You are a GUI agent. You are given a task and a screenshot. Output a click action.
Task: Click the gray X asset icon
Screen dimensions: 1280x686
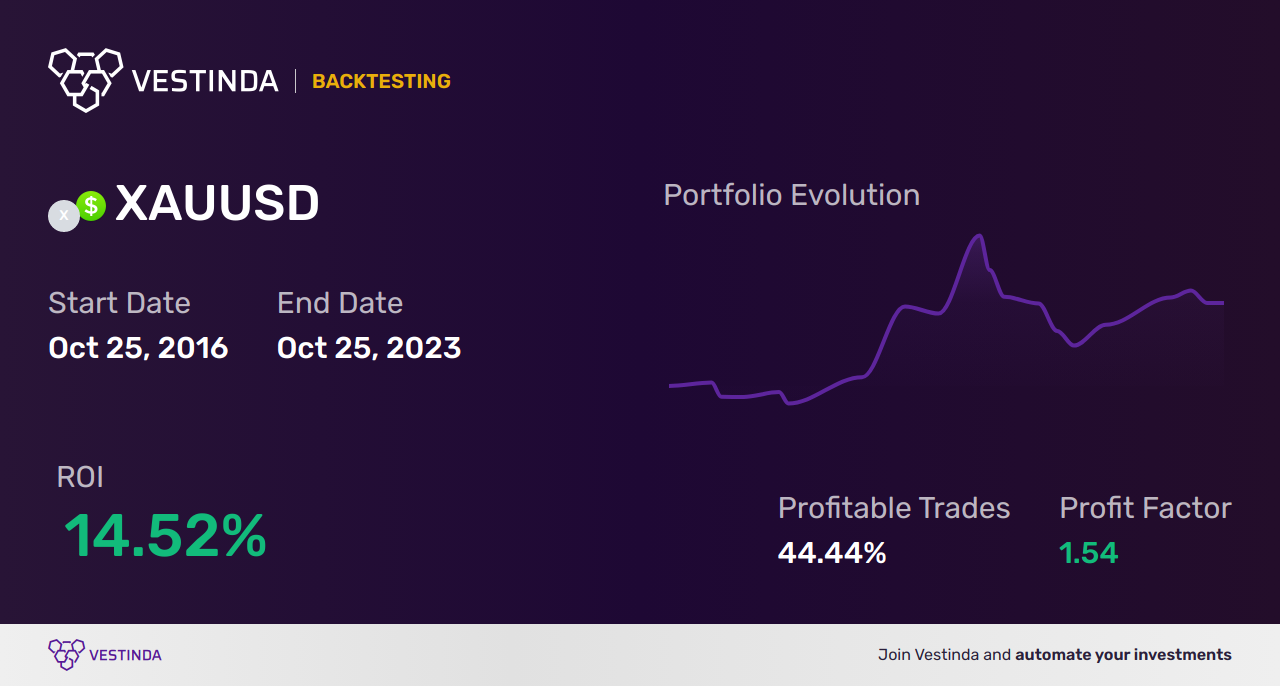(64, 216)
